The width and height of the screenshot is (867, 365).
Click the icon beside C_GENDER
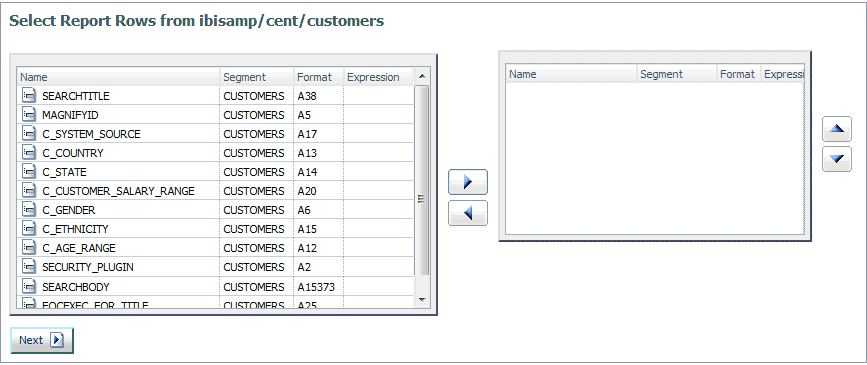[29, 210]
